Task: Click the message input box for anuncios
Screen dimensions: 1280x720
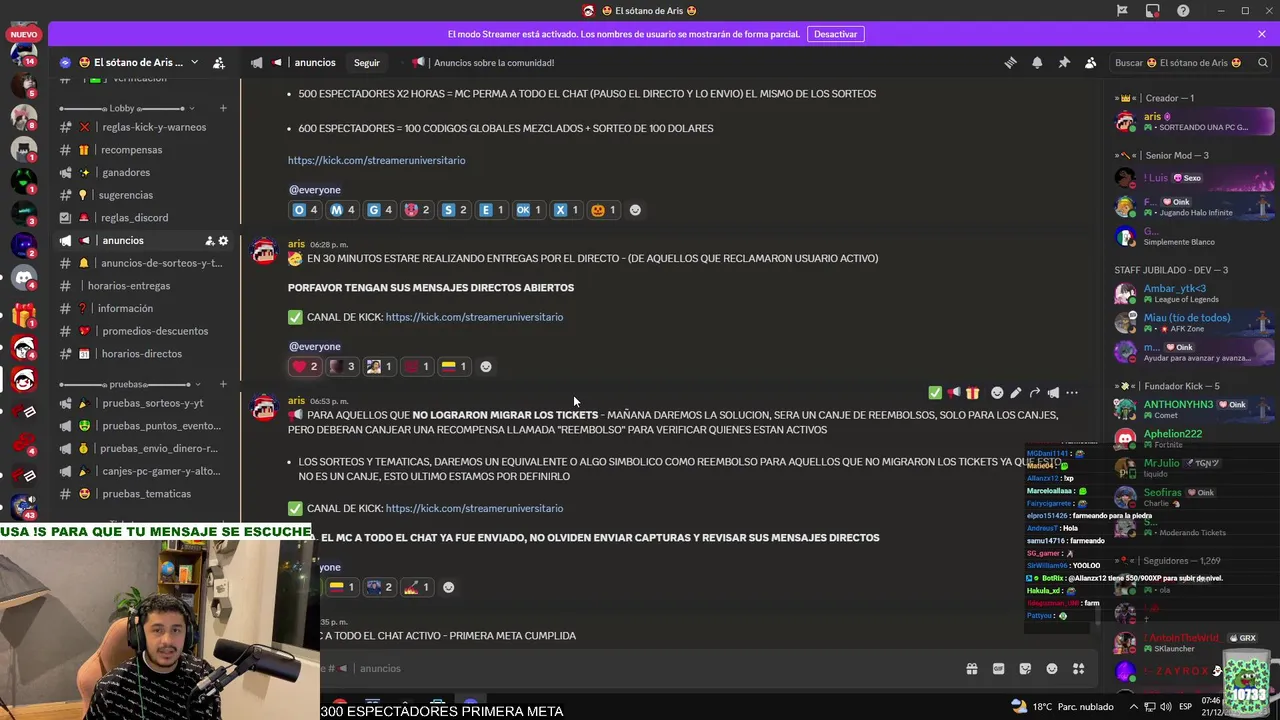Action: coord(640,668)
